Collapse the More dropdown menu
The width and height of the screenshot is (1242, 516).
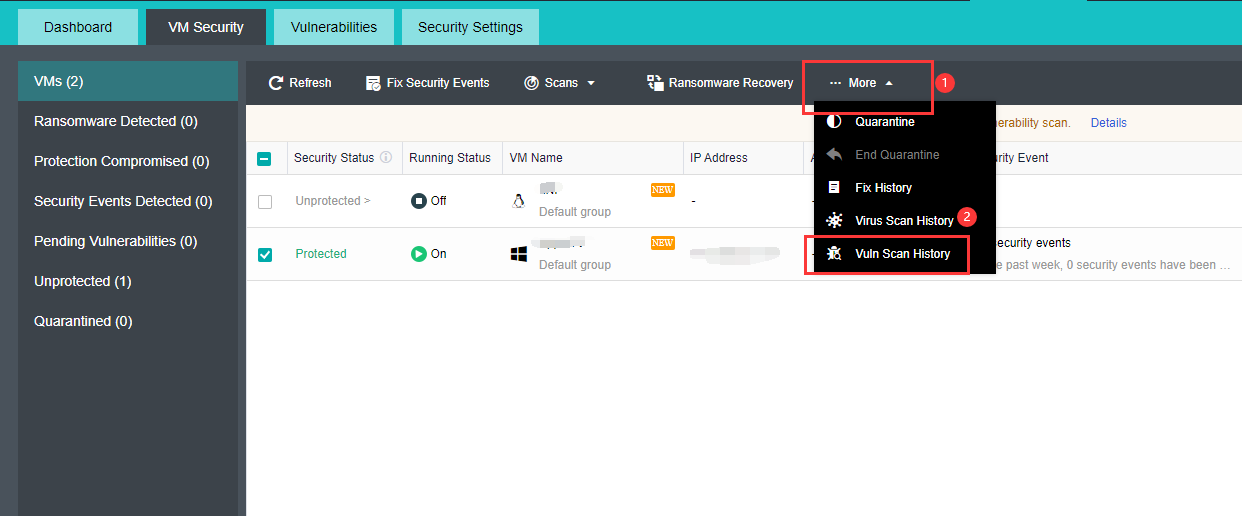(x=862, y=83)
